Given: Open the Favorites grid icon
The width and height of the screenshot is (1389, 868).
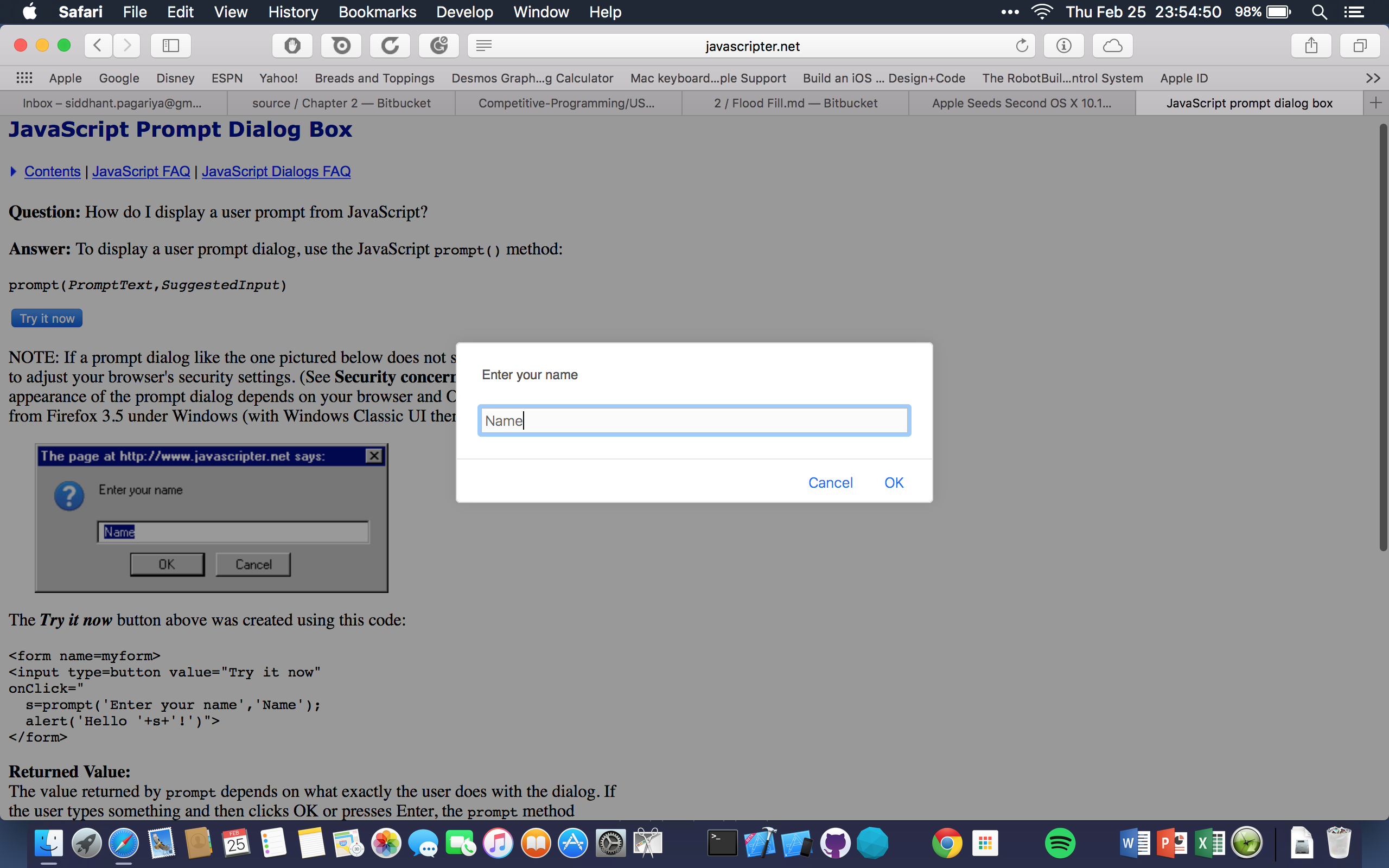Looking at the screenshot, I should [24, 78].
